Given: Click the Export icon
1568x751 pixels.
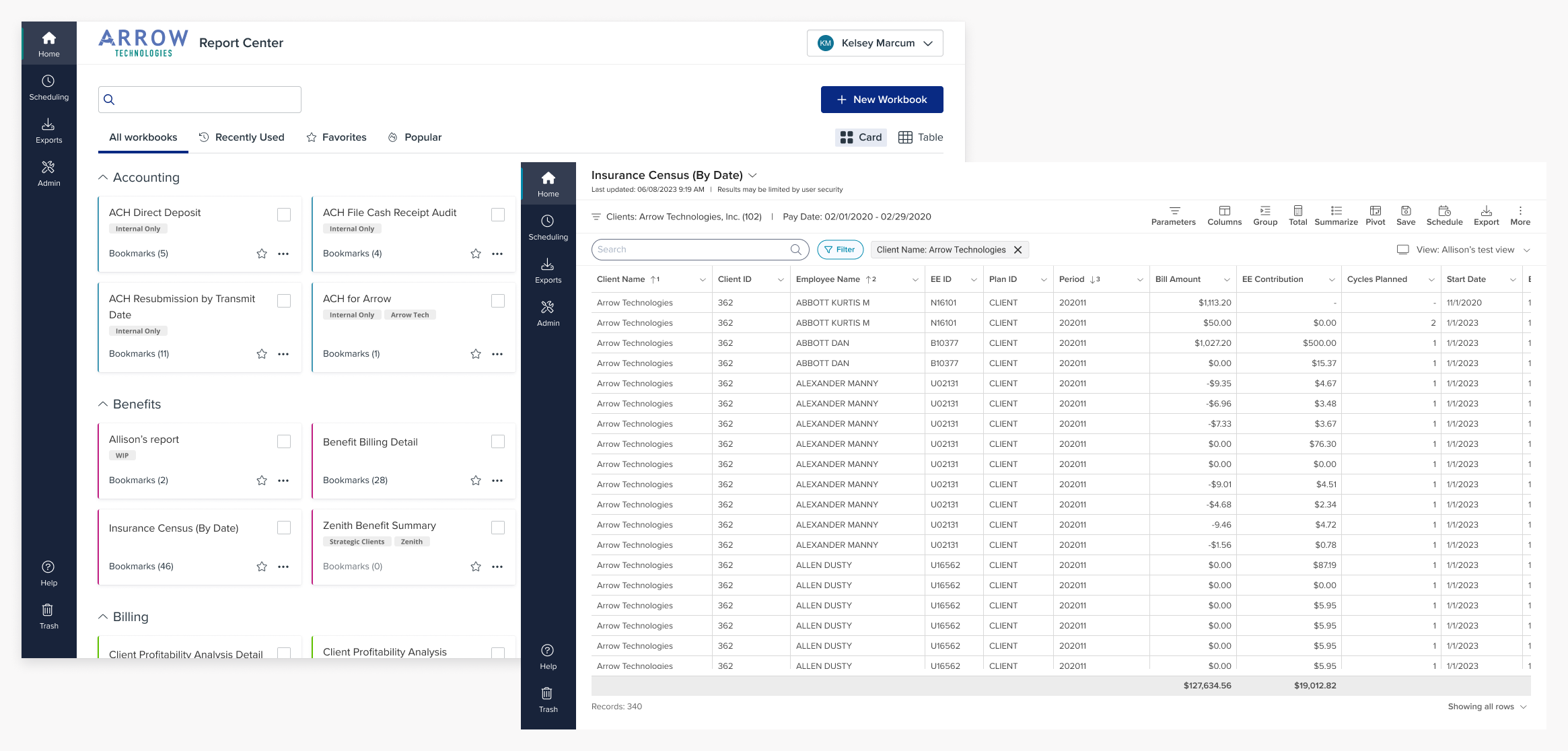Looking at the screenshot, I should click(1486, 215).
